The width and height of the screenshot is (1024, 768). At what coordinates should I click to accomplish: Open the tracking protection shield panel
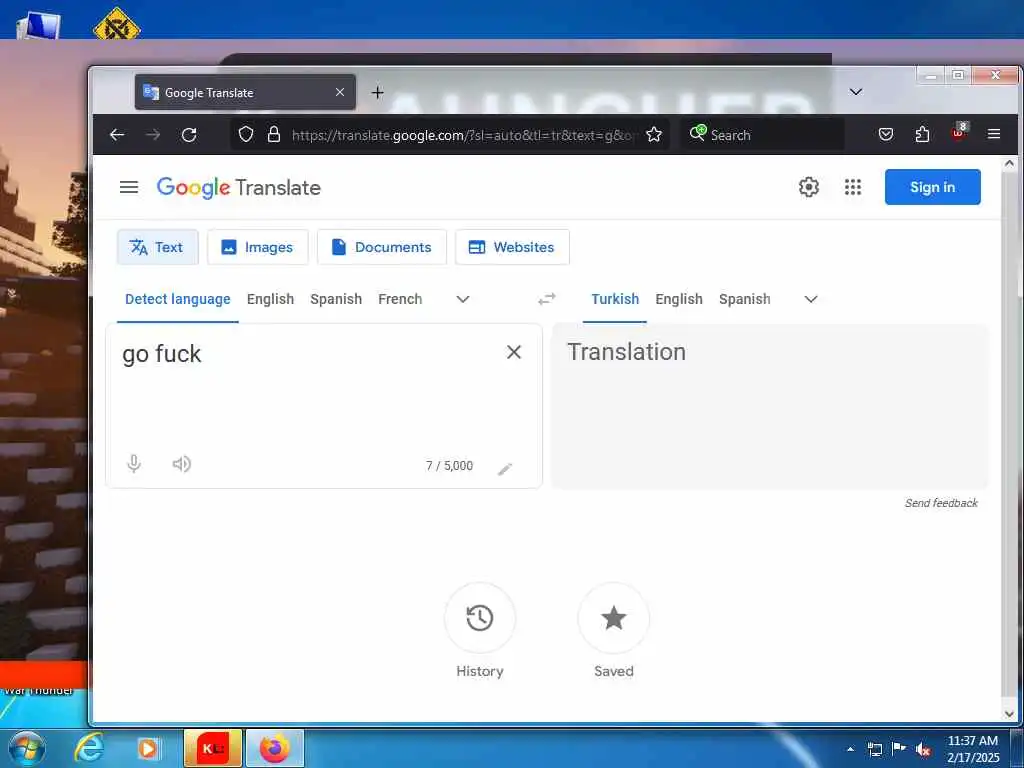(246, 135)
